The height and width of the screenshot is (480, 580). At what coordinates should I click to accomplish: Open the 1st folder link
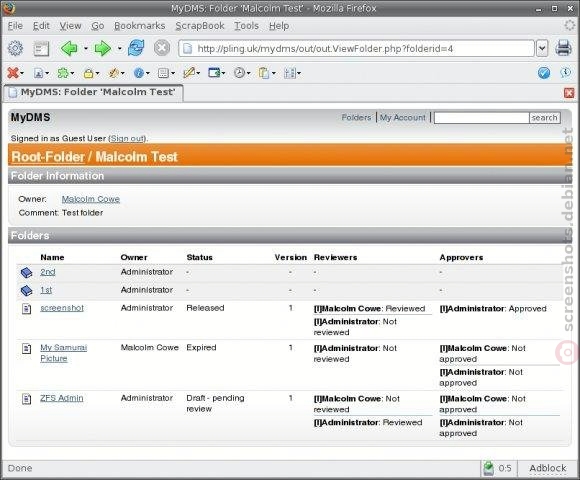pos(46,290)
